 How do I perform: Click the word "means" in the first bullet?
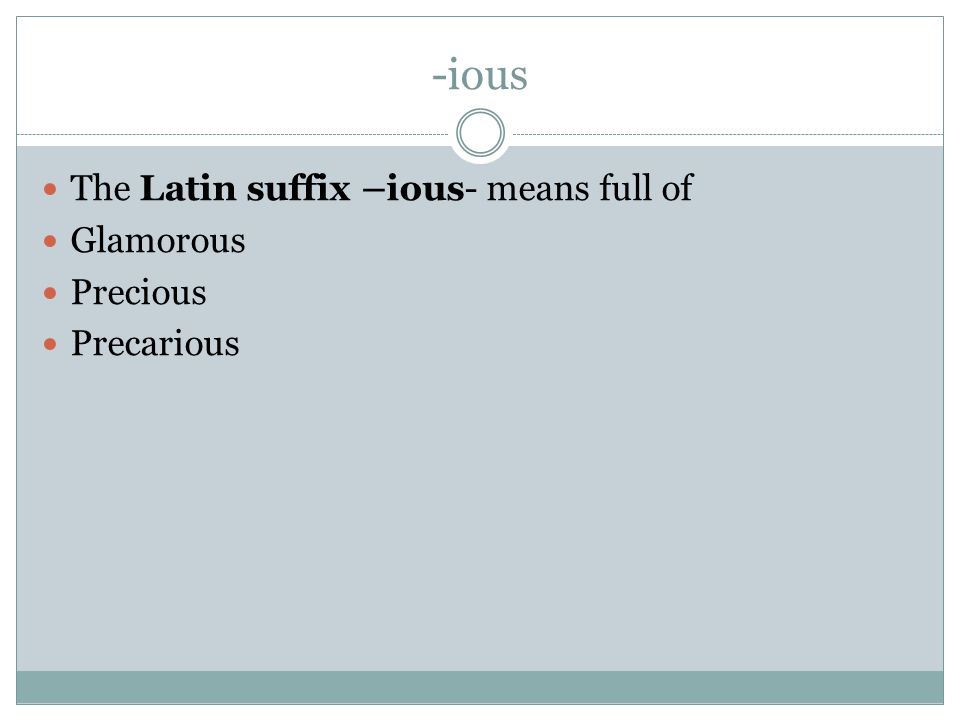[538, 188]
